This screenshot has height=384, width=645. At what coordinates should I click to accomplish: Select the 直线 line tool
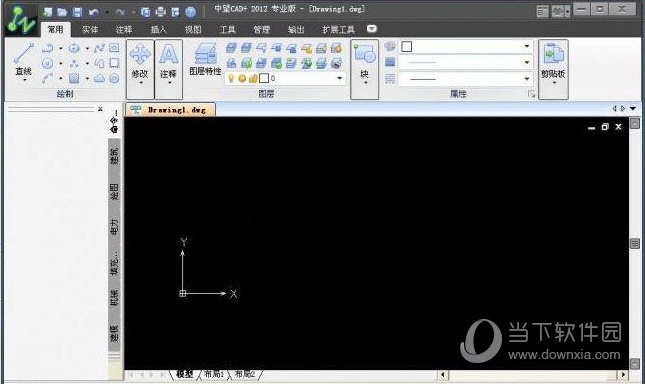(x=24, y=62)
